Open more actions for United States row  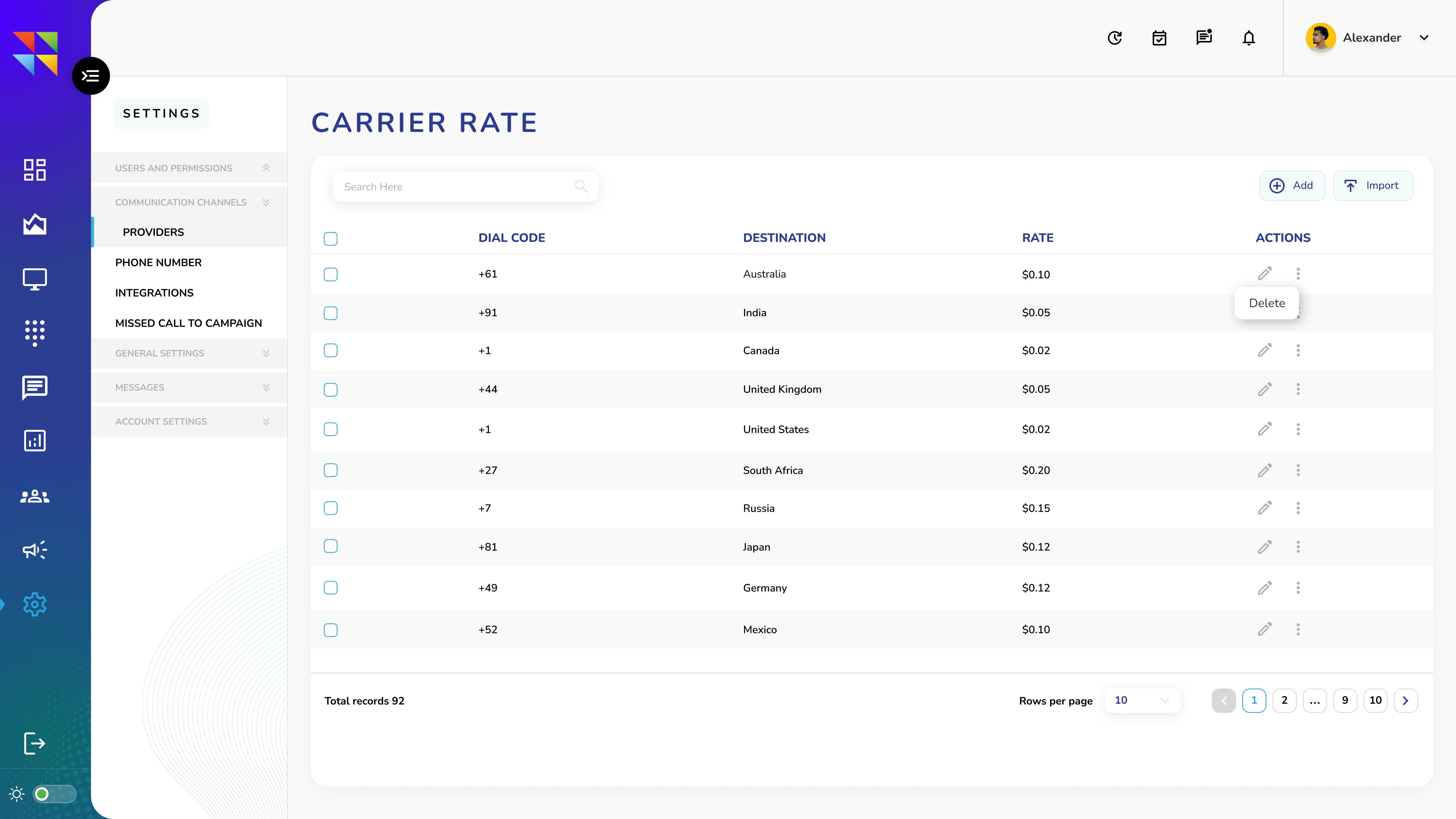(x=1298, y=429)
